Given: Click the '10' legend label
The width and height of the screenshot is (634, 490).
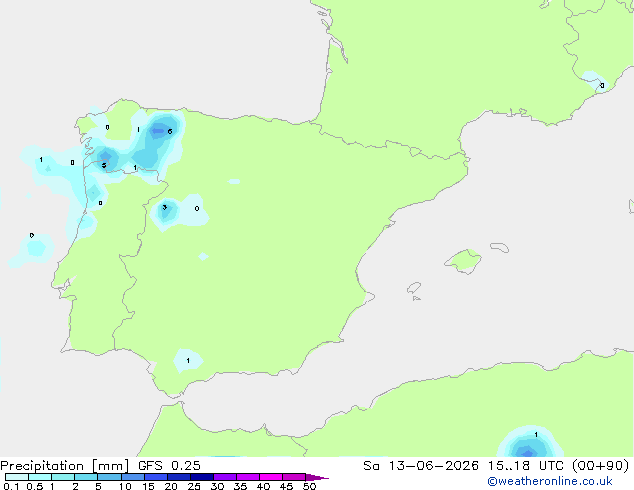Looking at the screenshot, I should pyautogui.click(x=125, y=486).
